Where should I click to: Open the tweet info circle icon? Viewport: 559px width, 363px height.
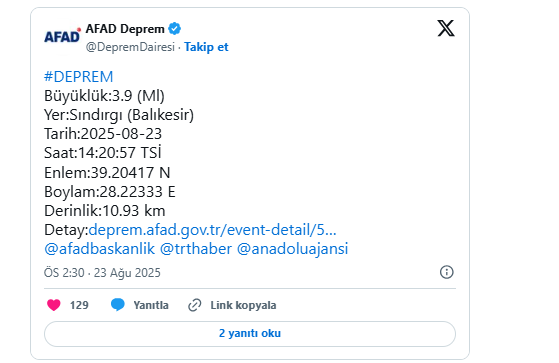pos(446,272)
